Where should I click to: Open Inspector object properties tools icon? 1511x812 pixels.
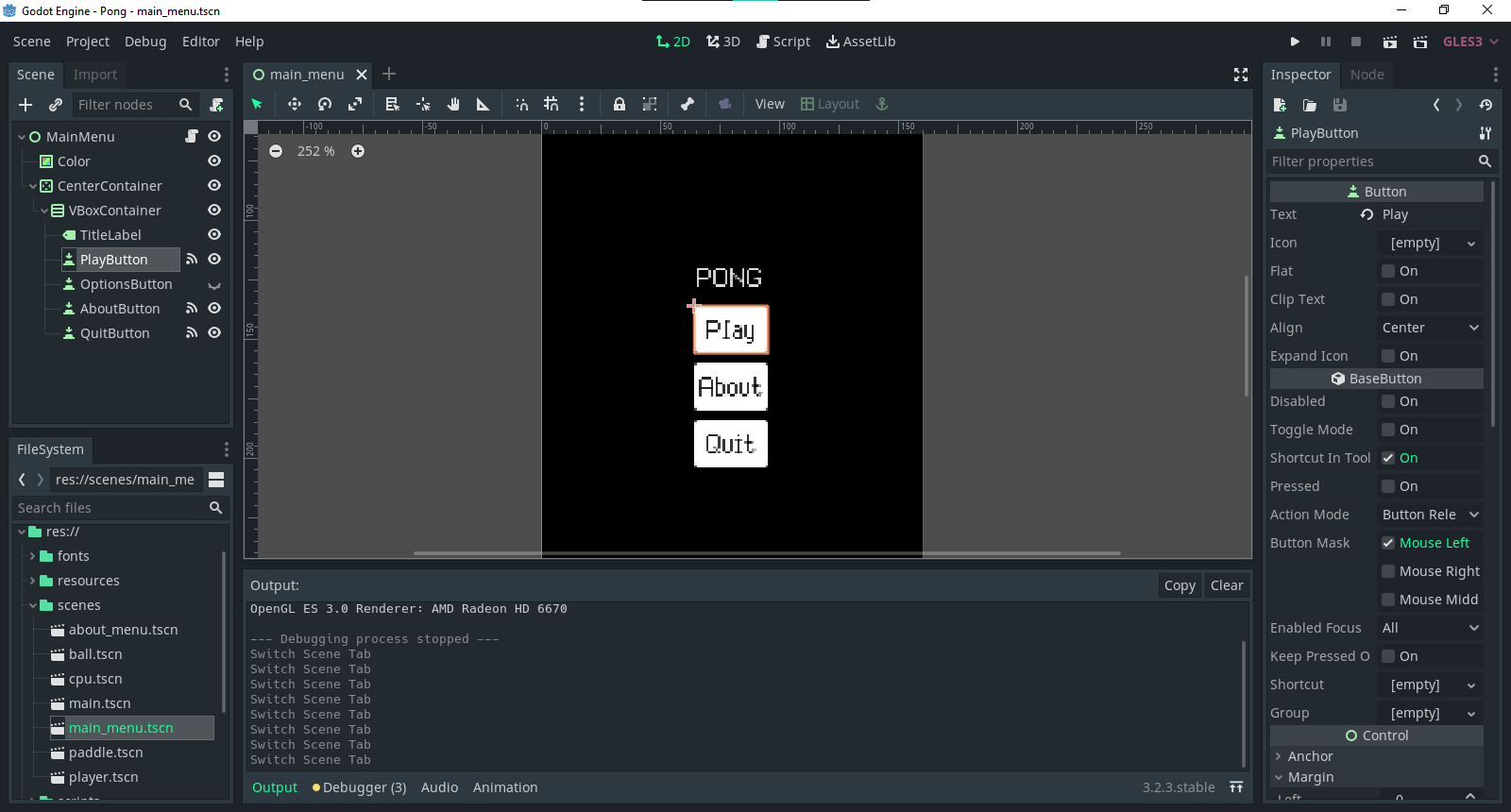1486,133
